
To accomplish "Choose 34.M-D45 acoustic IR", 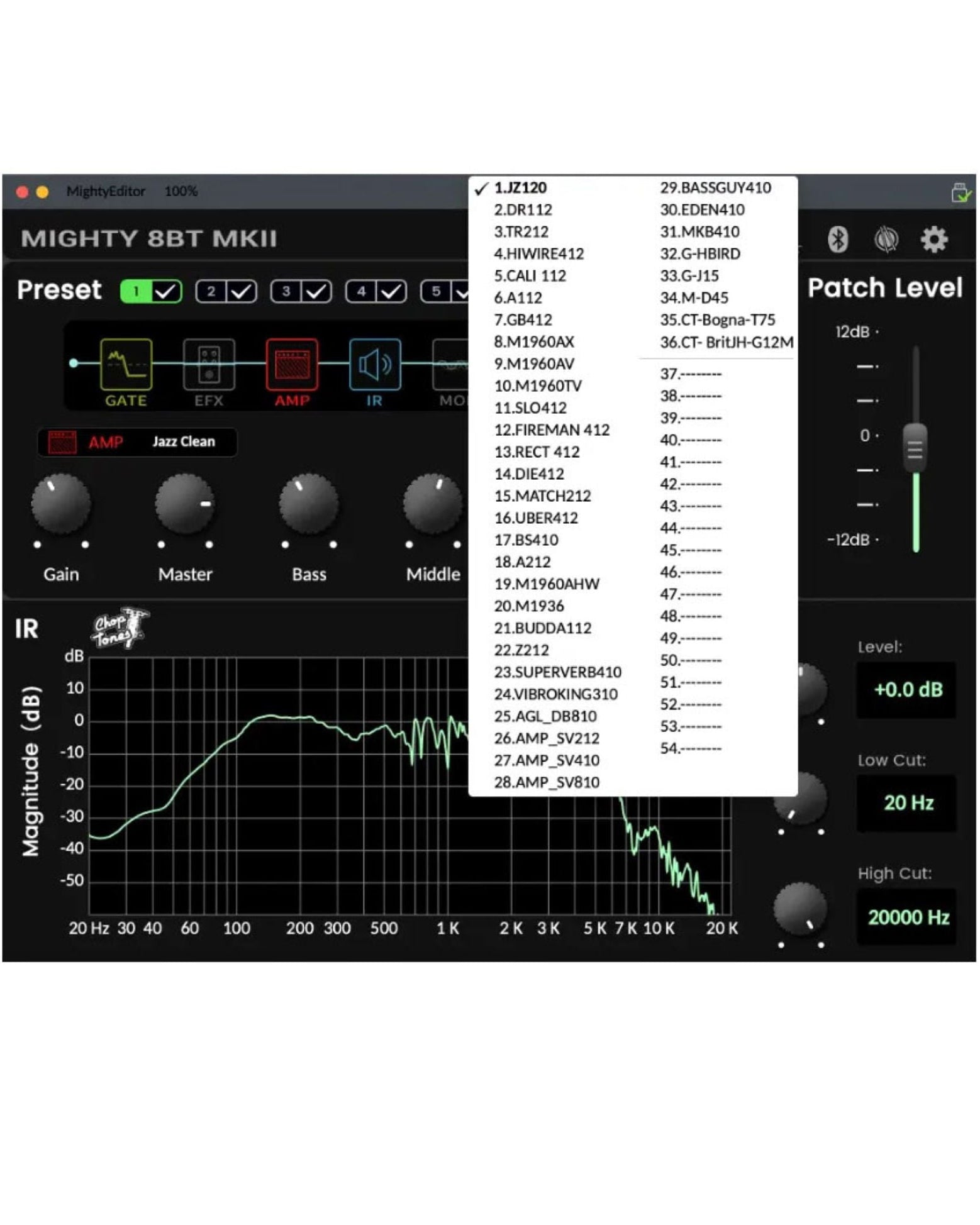I will (x=694, y=298).
